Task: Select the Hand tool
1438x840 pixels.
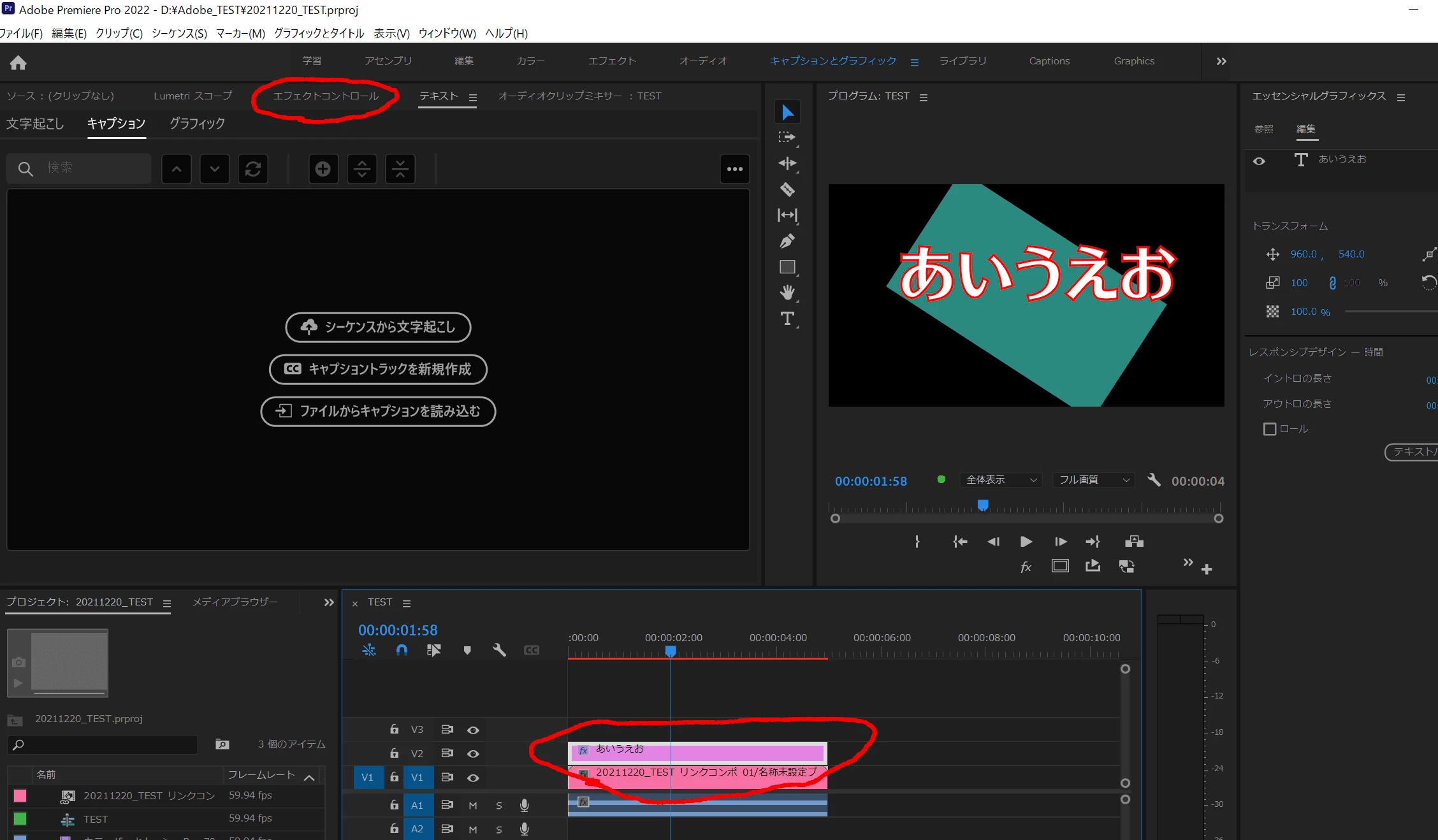Action: tap(787, 293)
